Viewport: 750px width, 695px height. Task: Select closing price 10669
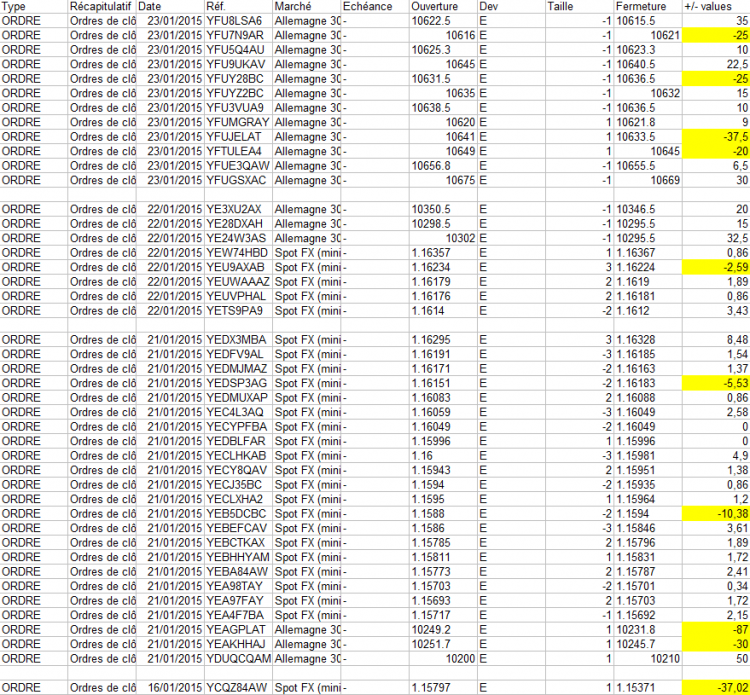coord(648,180)
